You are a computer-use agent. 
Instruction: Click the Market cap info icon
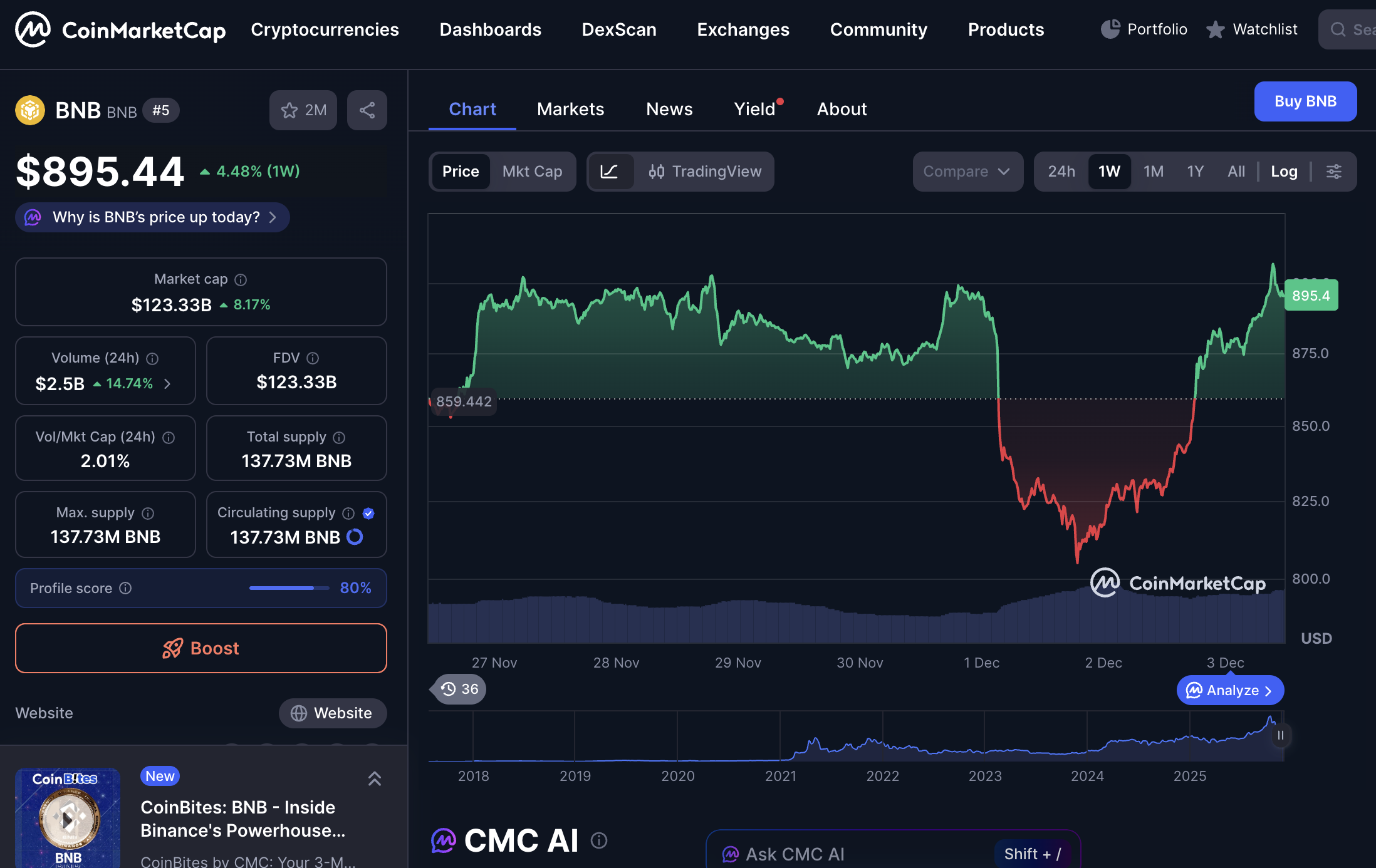pos(241,279)
